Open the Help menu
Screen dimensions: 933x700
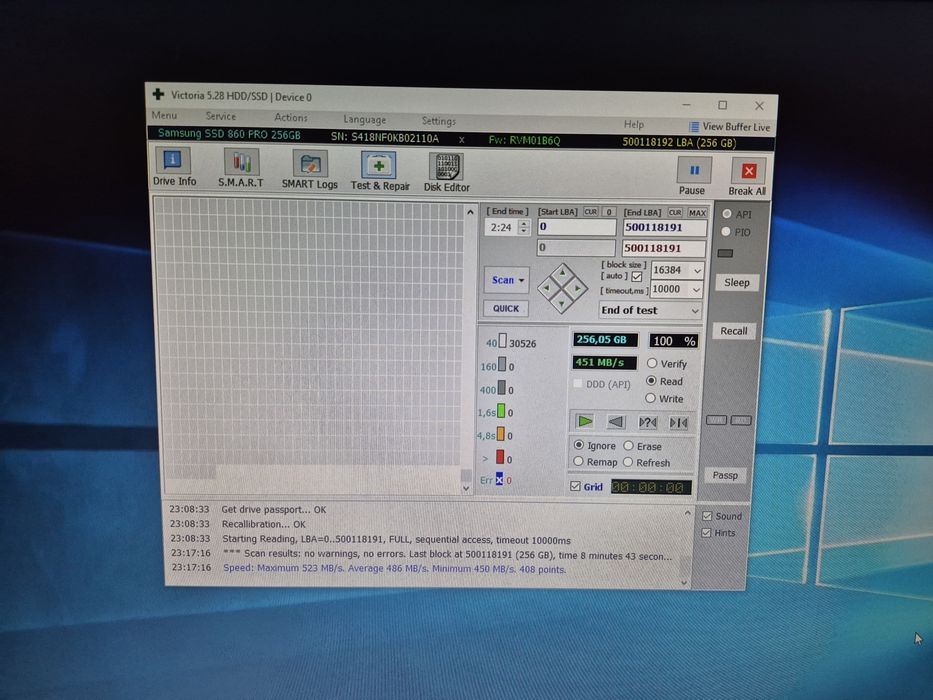(x=634, y=124)
